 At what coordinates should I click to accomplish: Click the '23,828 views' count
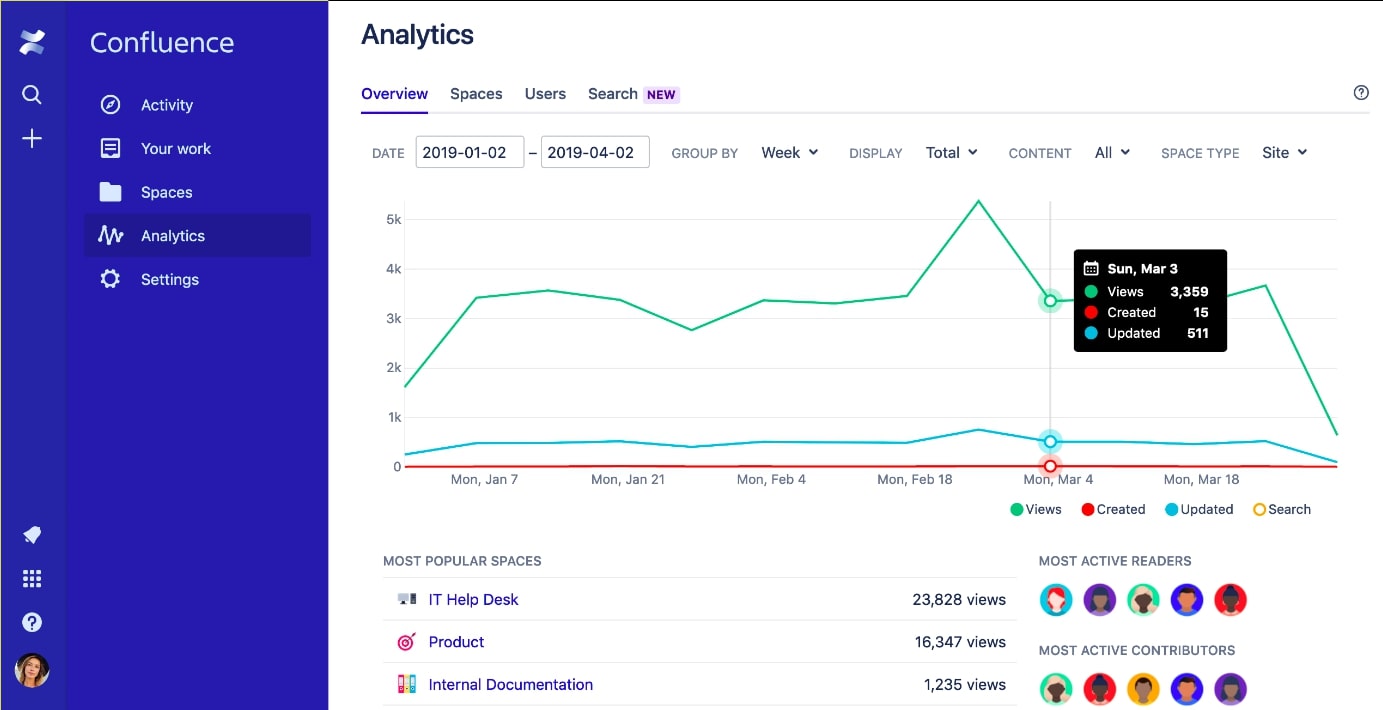coord(959,599)
